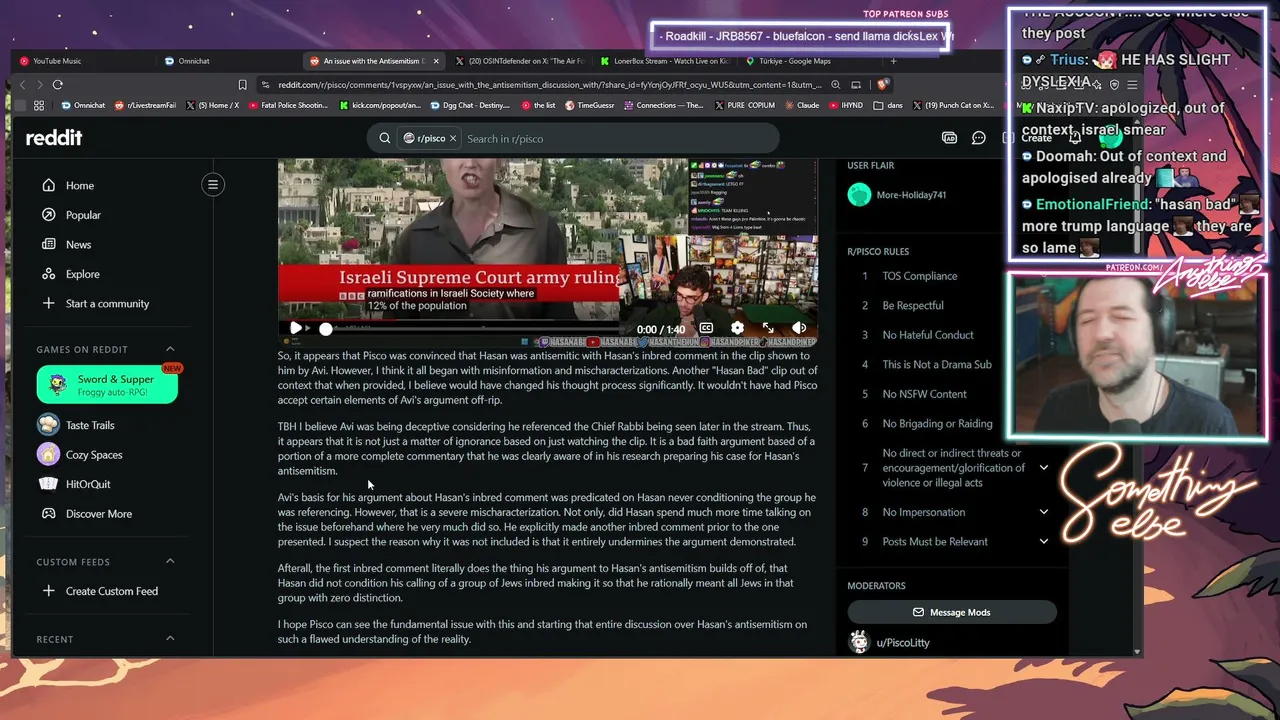Open r/LivestreamFail bookmark

[146, 105]
